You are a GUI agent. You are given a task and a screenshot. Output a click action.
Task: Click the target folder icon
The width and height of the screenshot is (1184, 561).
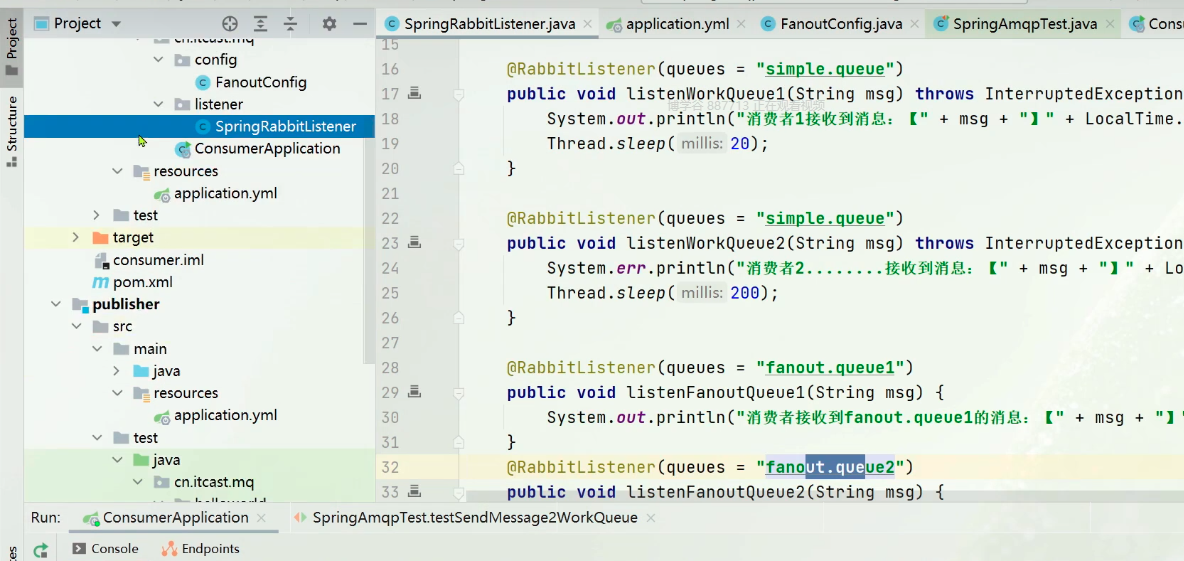pyautogui.click(x=100, y=238)
